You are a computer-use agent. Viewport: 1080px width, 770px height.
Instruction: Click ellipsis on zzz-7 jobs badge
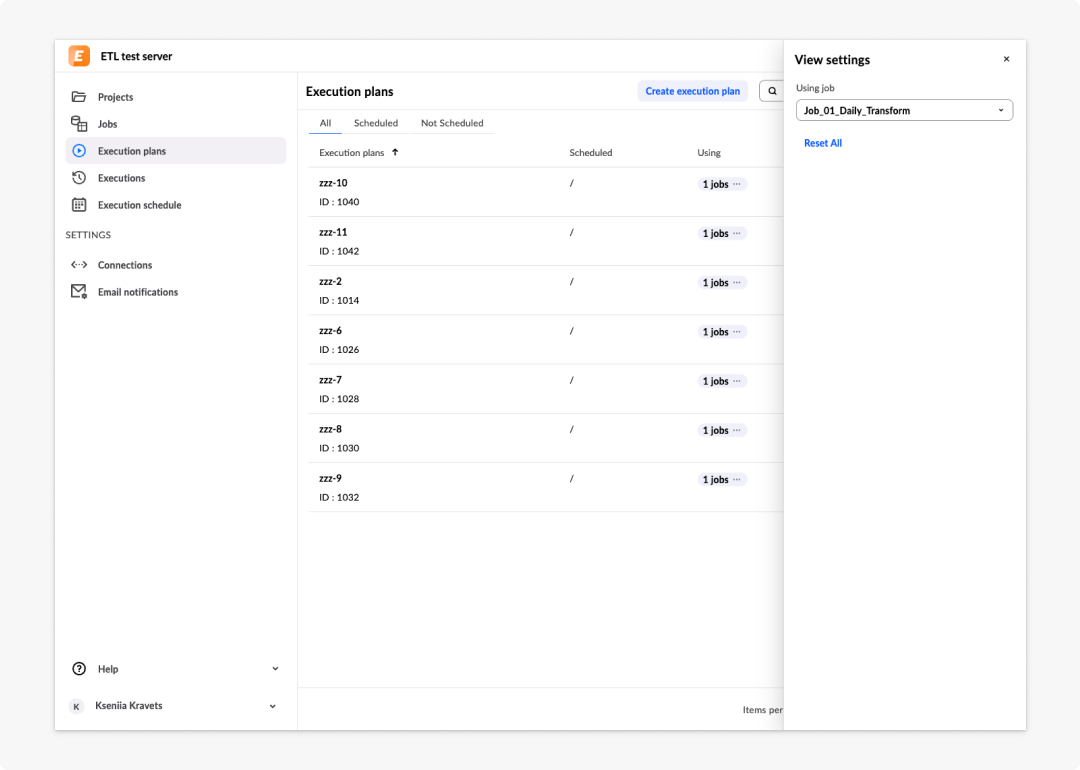737,381
